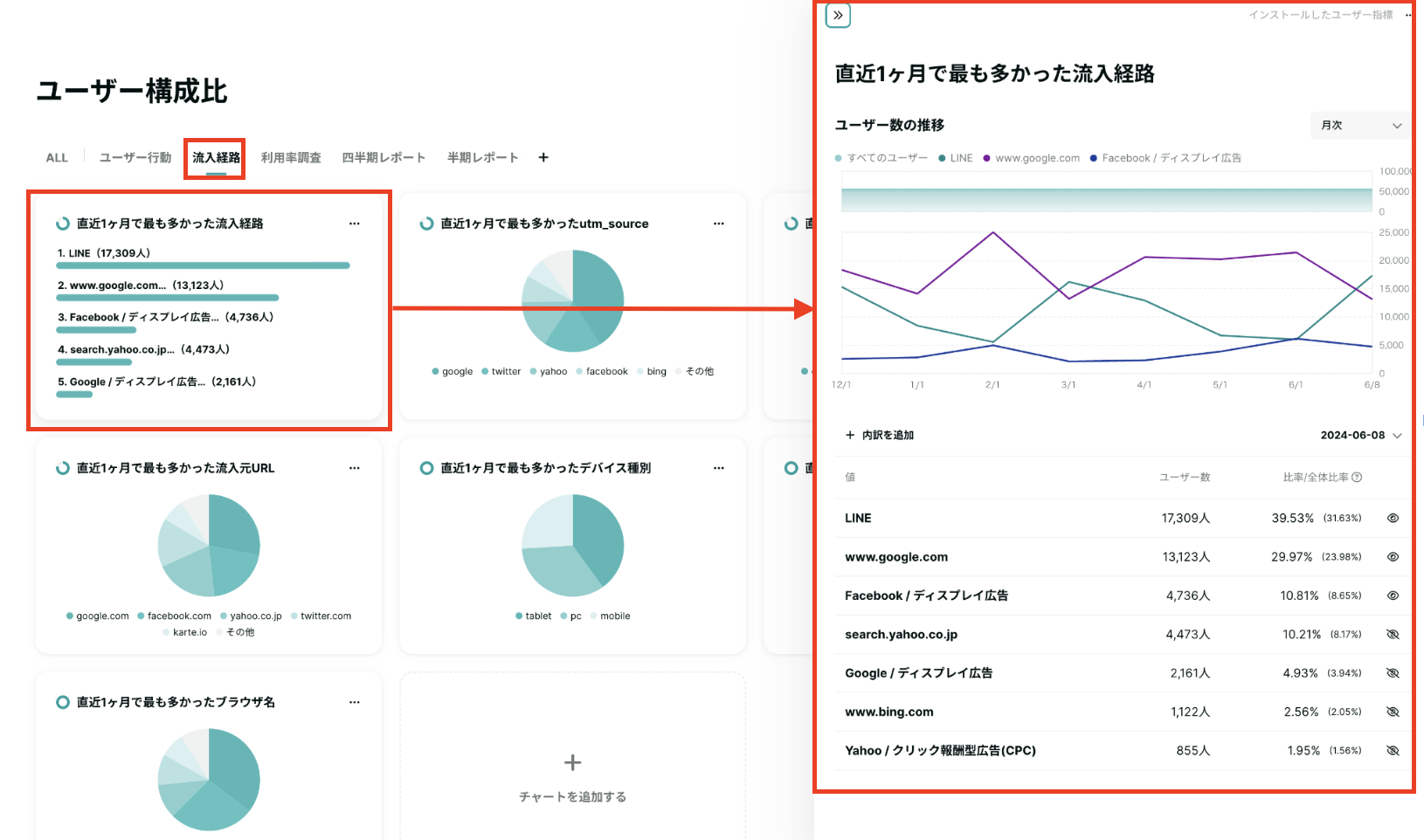Add a new tab with plus icon
Image resolution: width=1424 pixels, height=840 pixels.
[x=543, y=157]
